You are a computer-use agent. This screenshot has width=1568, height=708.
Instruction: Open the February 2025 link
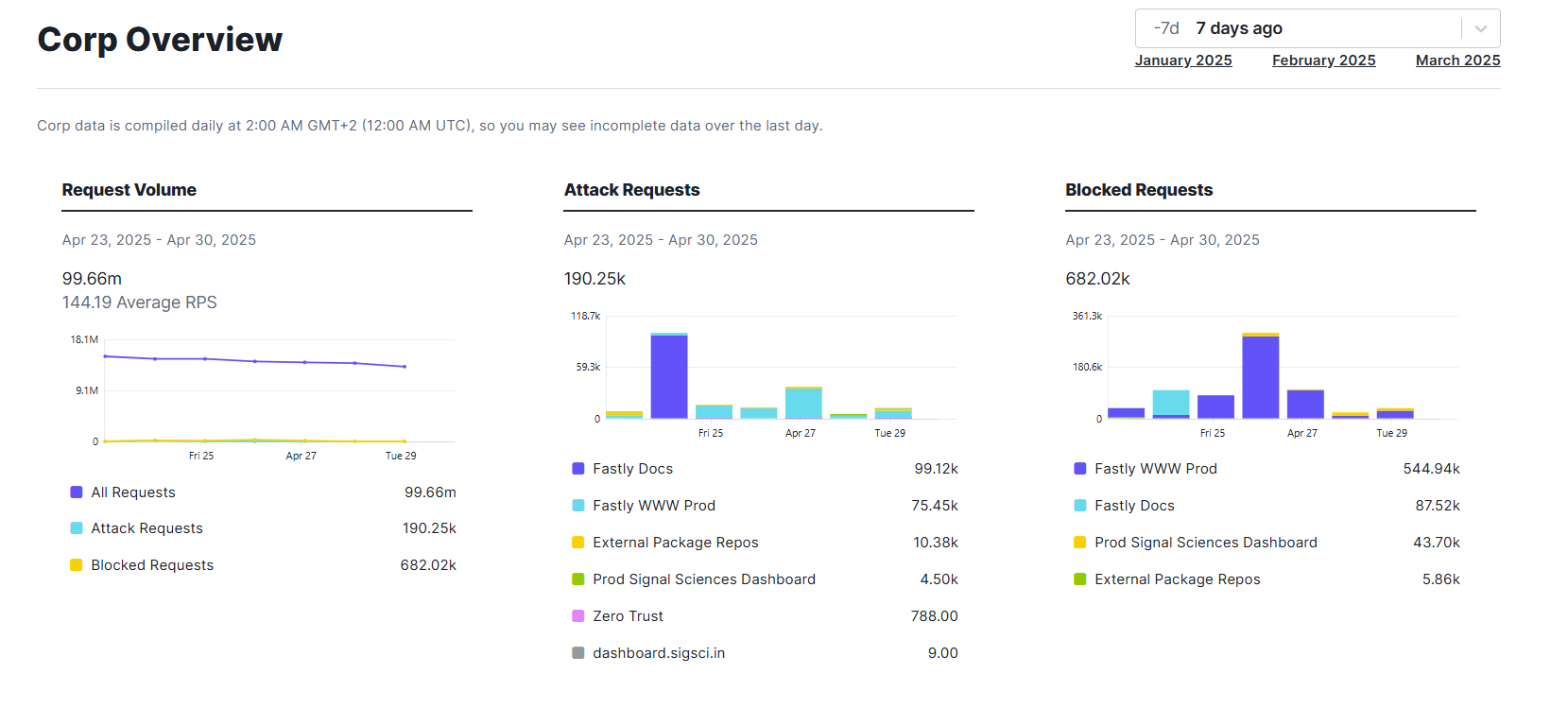[1323, 60]
